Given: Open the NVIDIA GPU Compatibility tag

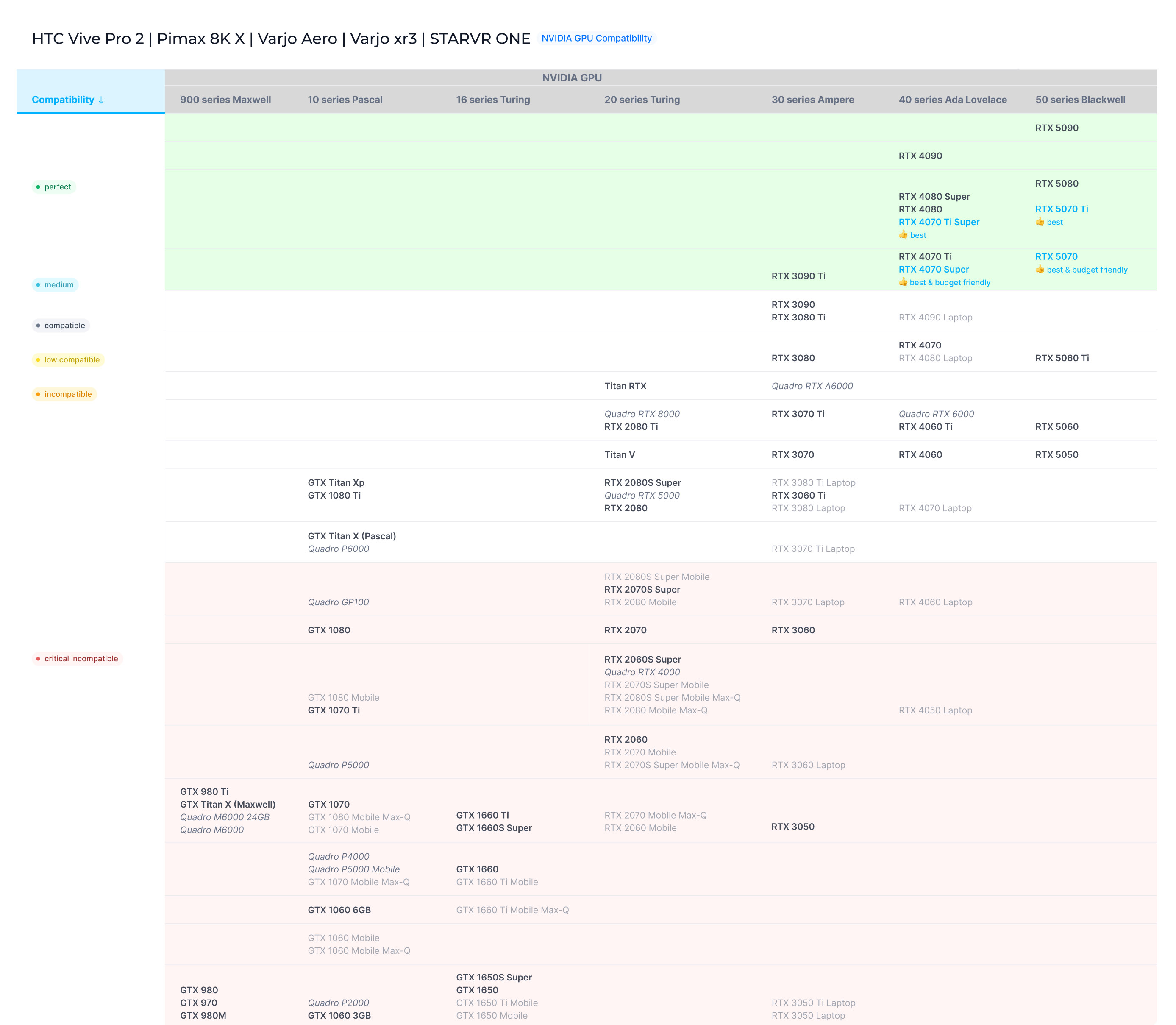Looking at the screenshot, I should [x=596, y=38].
